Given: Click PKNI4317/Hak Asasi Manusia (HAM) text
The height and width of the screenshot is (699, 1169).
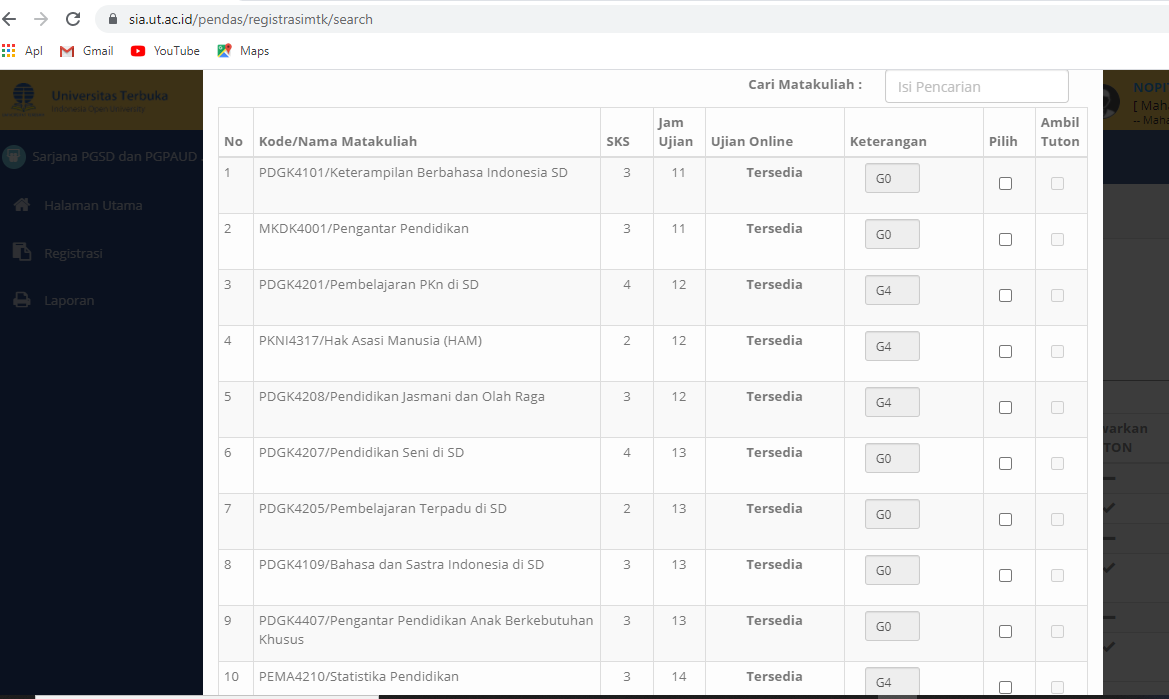Looking at the screenshot, I should (370, 340).
